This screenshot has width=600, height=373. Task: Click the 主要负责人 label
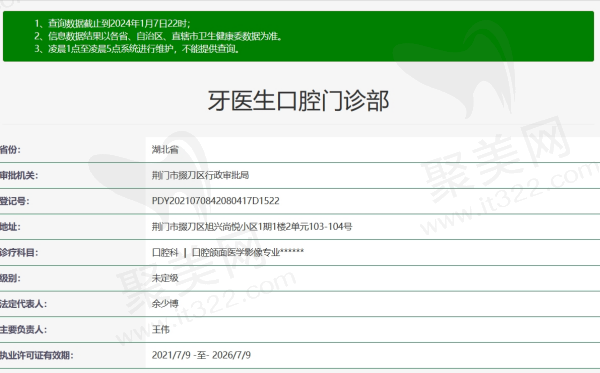click(x=24, y=329)
